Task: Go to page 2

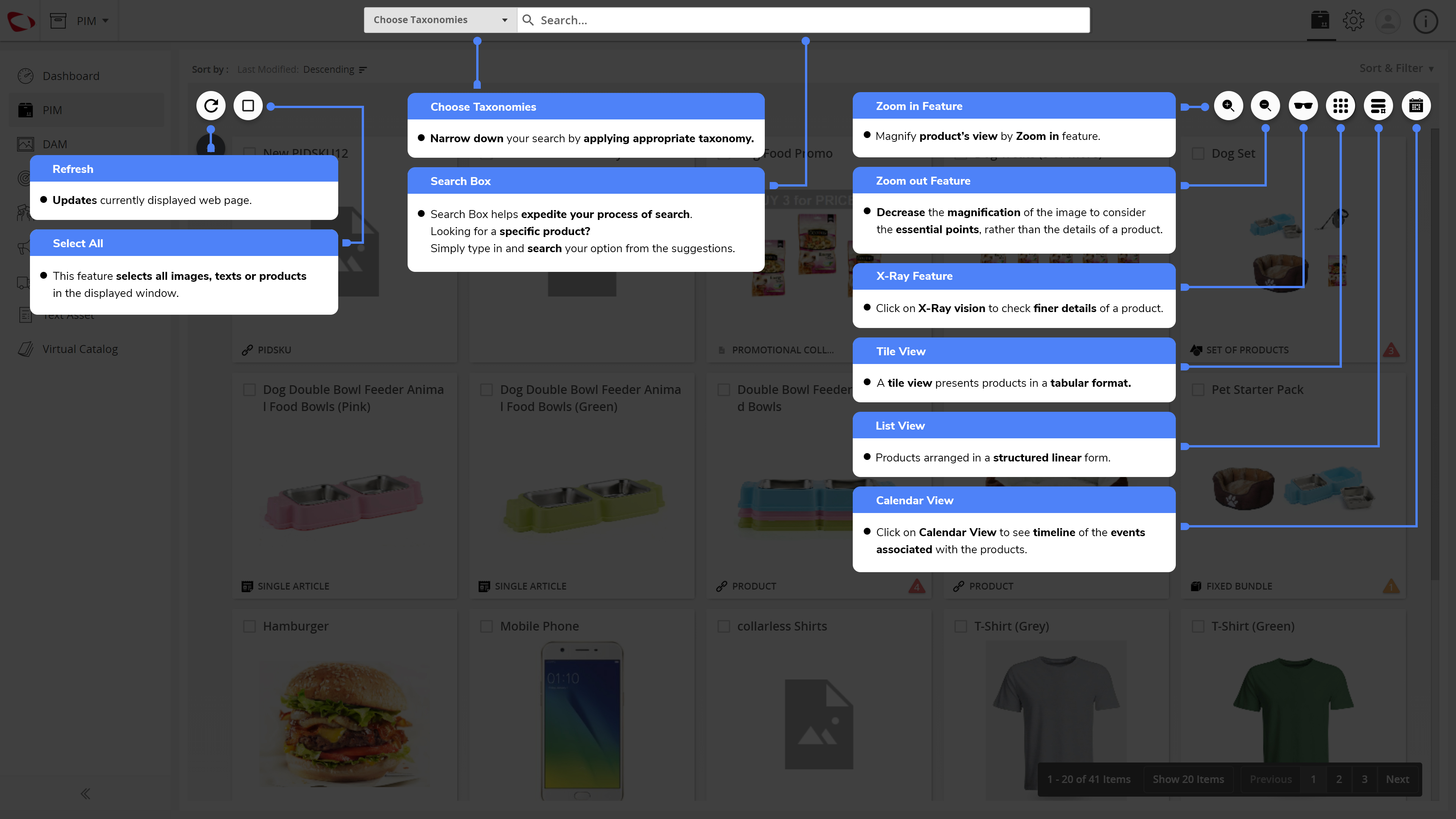Action: [x=1339, y=779]
